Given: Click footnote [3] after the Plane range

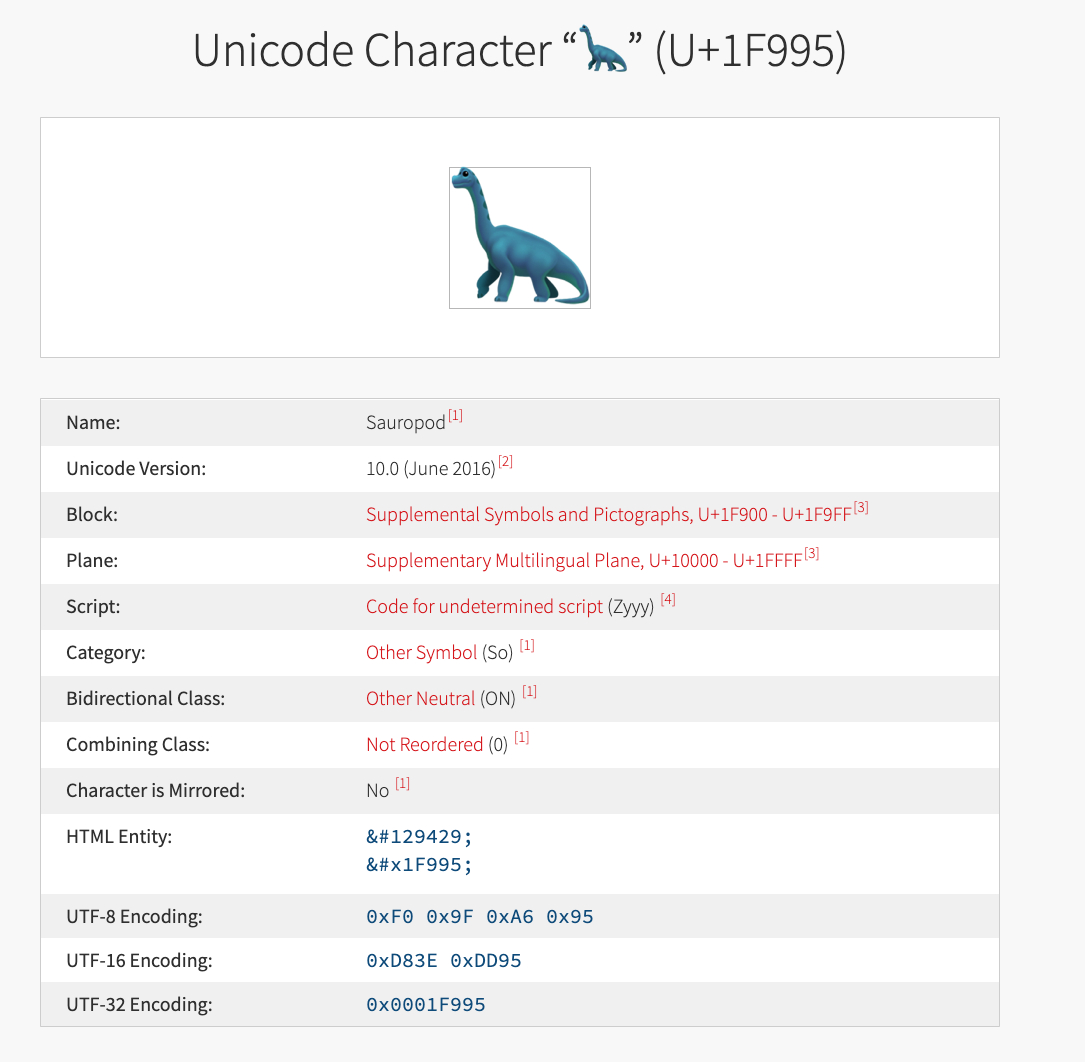Looking at the screenshot, I should point(812,554).
